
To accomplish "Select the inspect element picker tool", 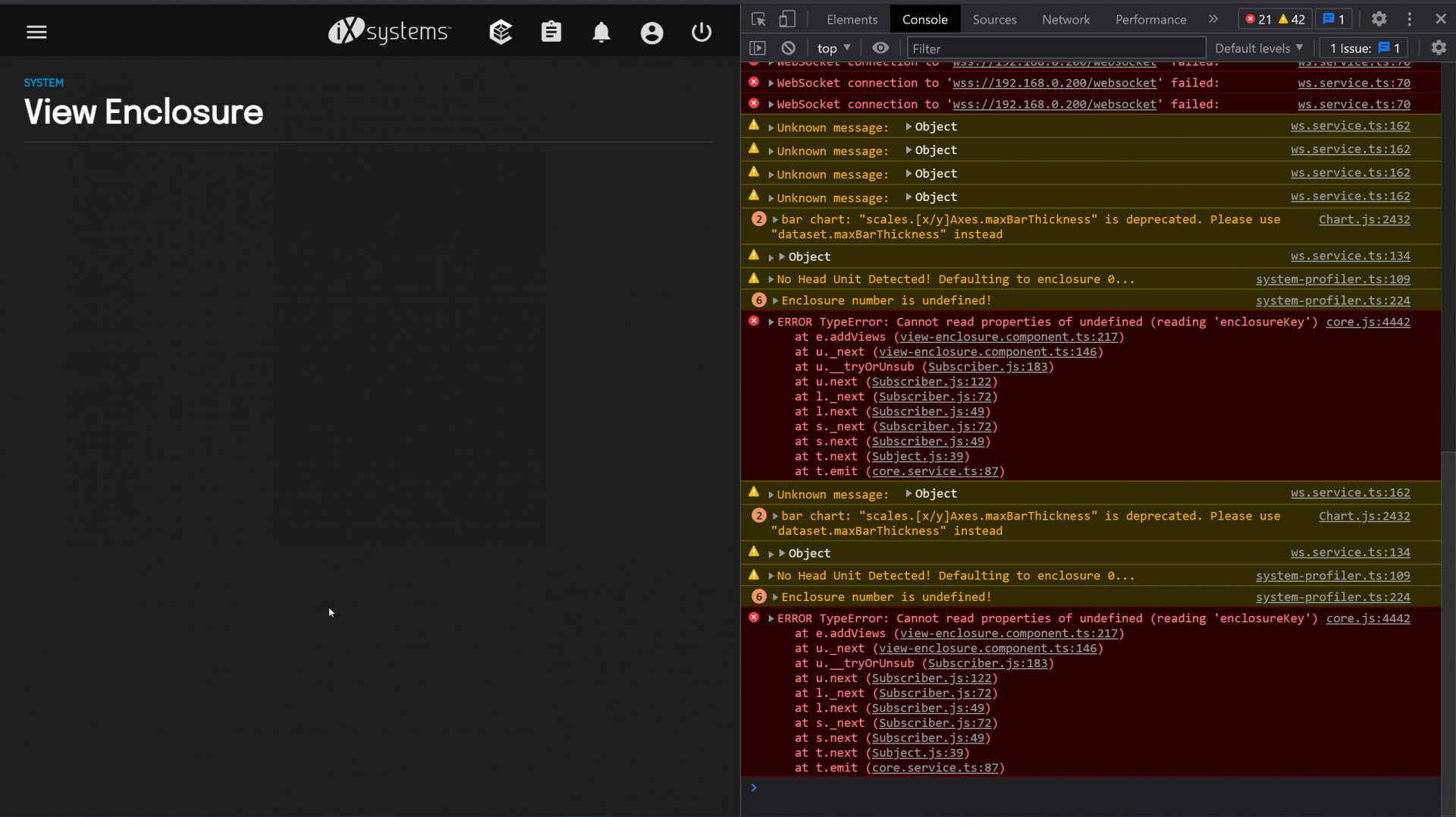I will pyautogui.click(x=758, y=20).
